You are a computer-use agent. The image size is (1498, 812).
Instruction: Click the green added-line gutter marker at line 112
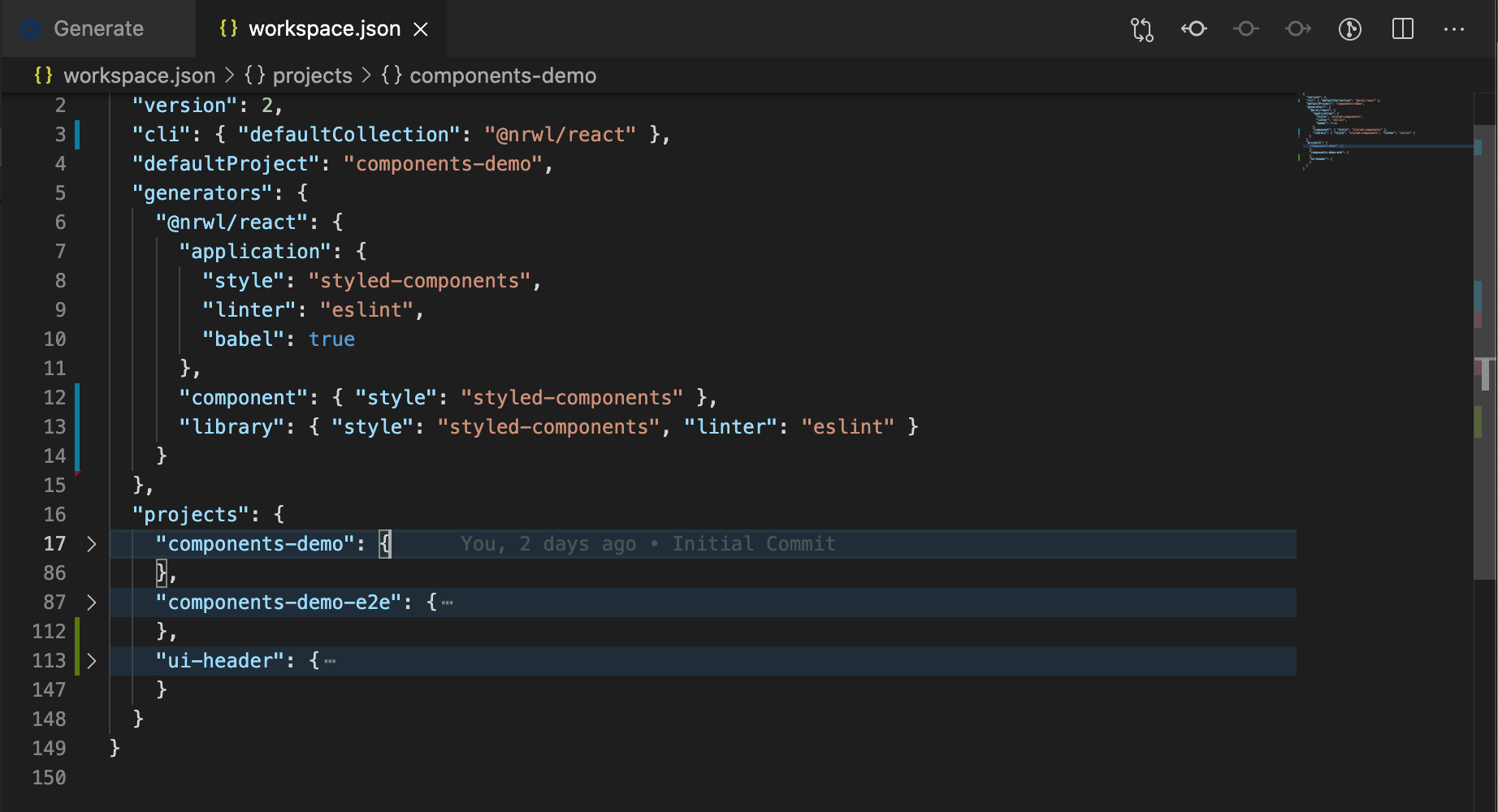77,646
